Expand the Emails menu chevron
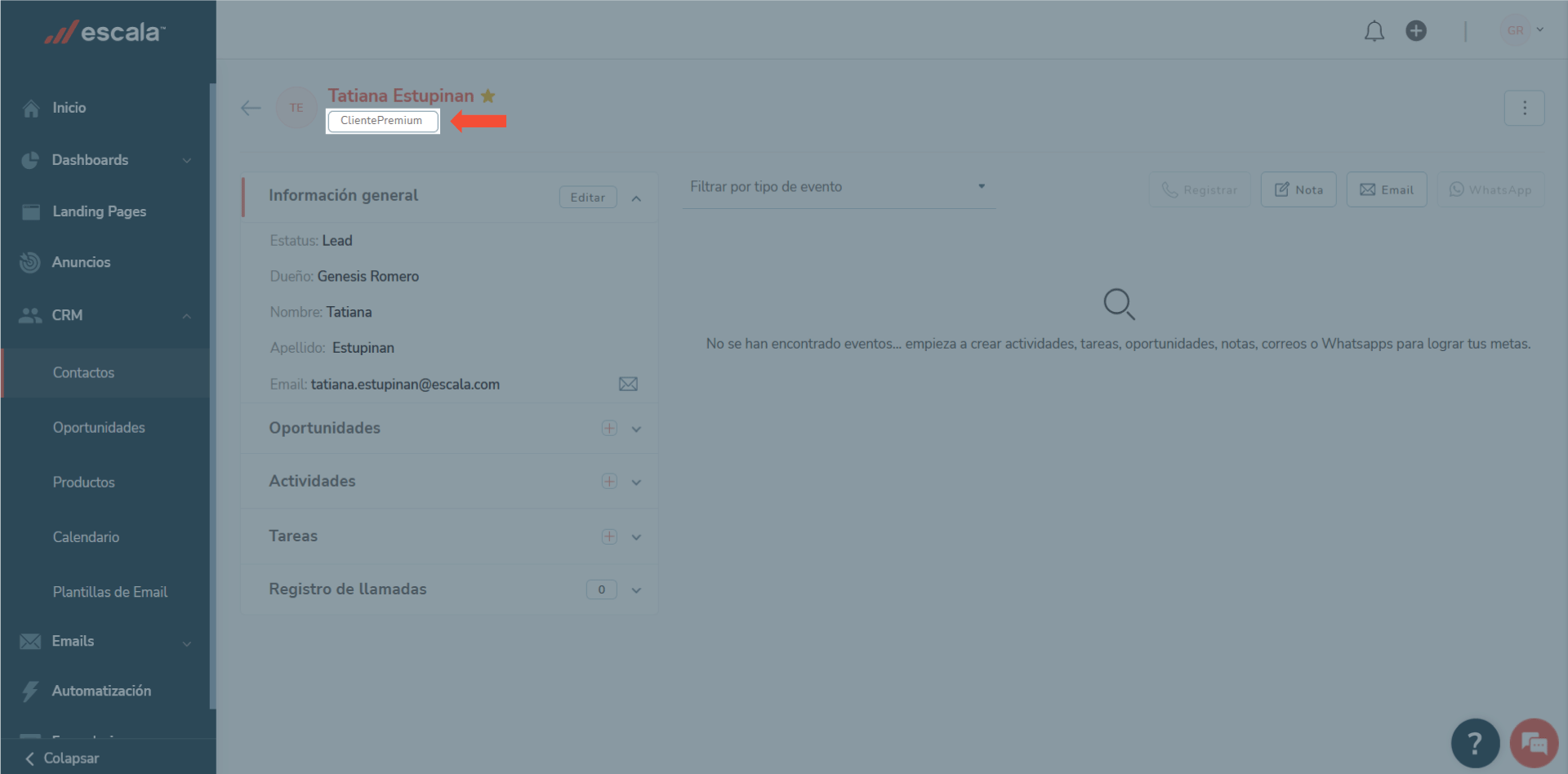 187,643
